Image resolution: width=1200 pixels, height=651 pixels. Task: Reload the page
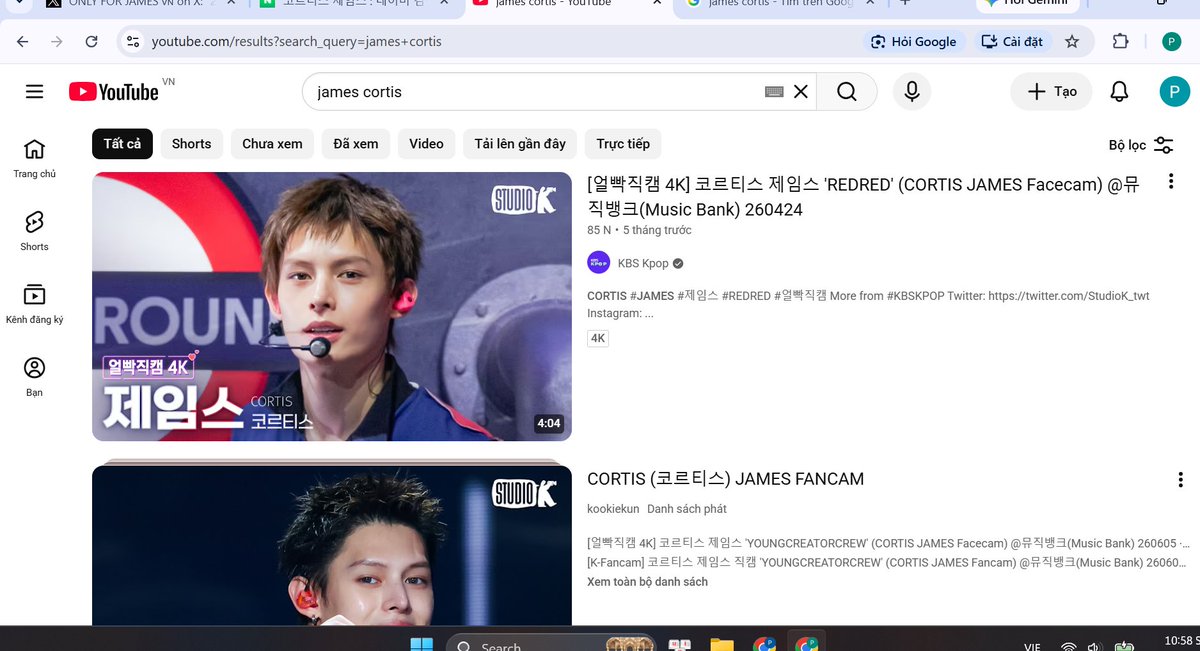[91, 42]
